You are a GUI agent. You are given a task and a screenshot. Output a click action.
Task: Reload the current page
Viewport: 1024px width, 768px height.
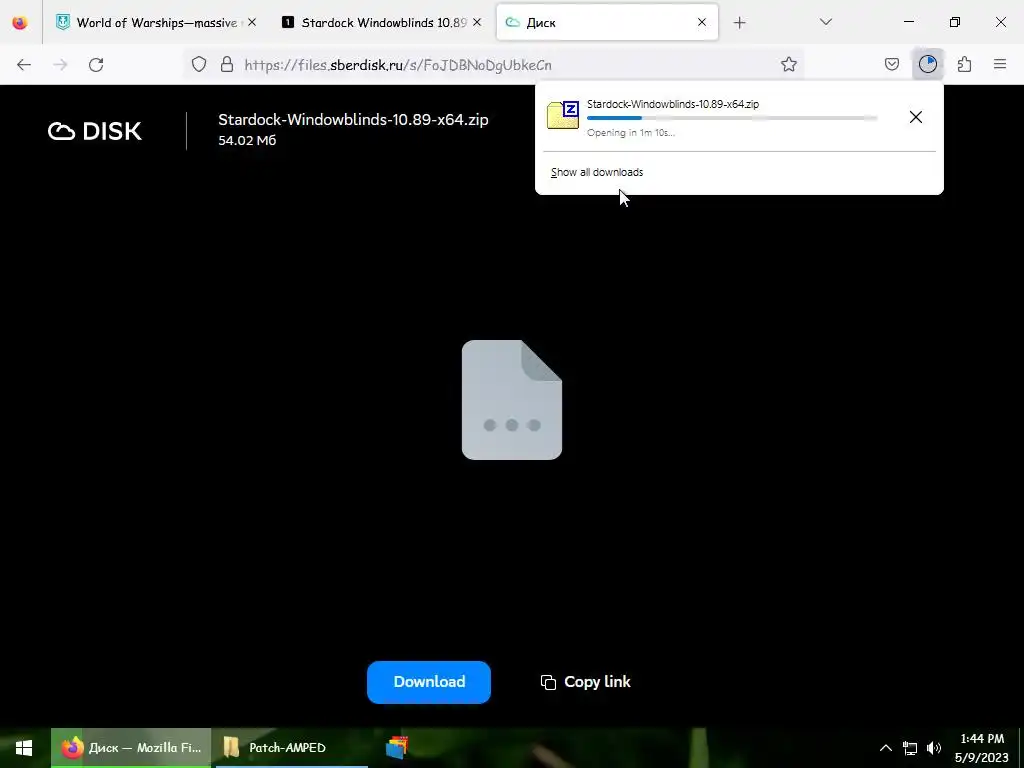96,64
